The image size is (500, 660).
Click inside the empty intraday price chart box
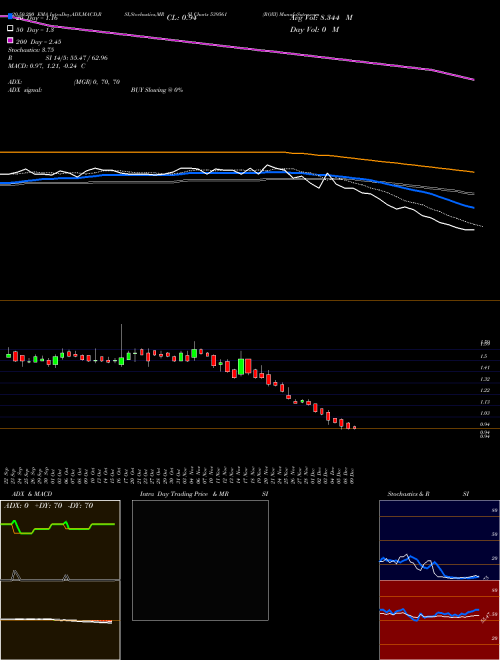pyautogui.click(x=200, y=560)
